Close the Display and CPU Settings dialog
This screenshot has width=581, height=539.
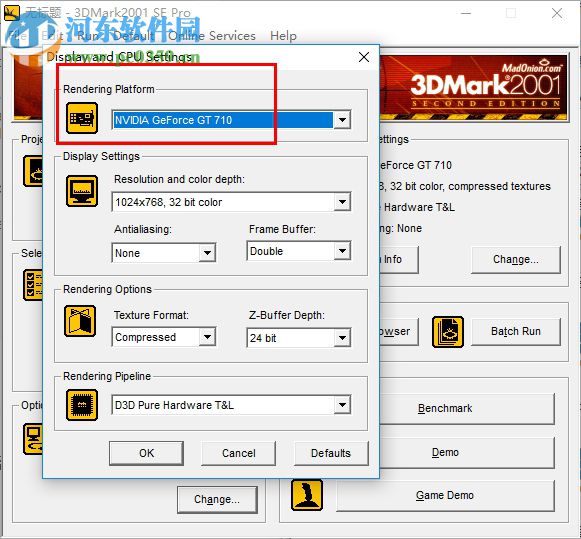point(364,57)
